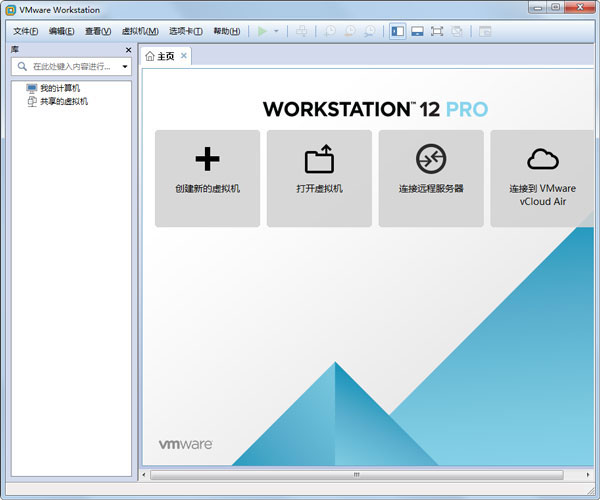Select 共享的虚拟机 in the library tree
Image resolution: width=600 pixels, height=500 pixels.
click(63, 101)
